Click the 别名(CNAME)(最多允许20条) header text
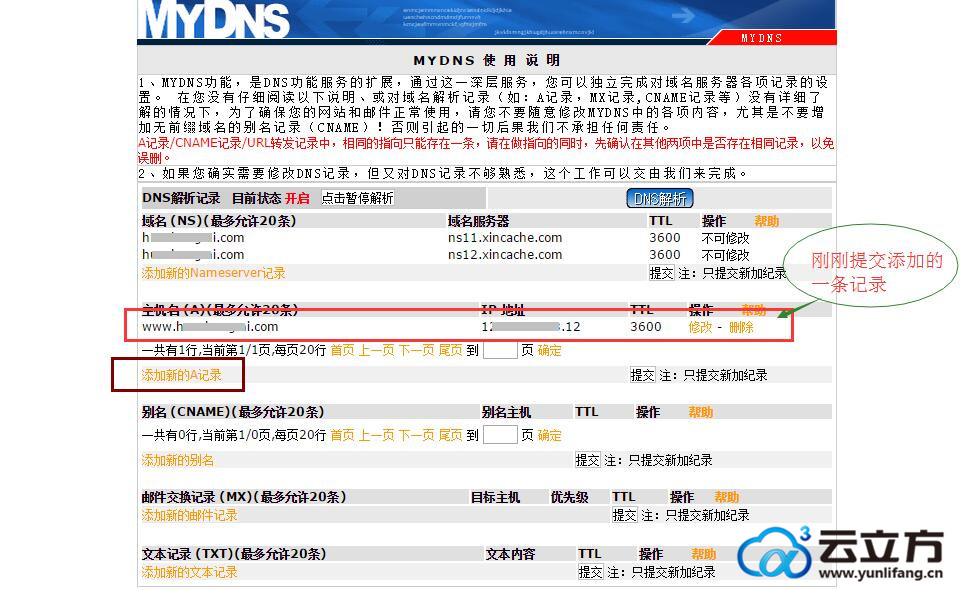This screenshot has height=590, width=960. (233, 412)
